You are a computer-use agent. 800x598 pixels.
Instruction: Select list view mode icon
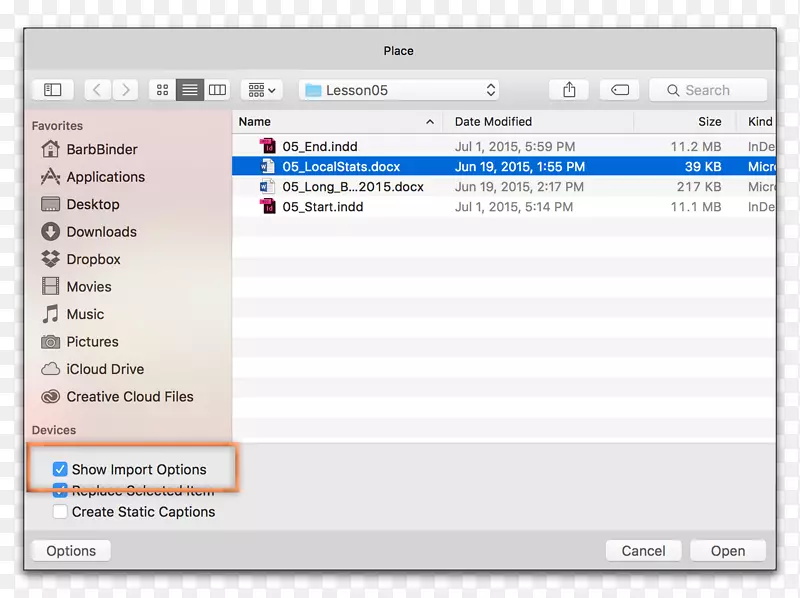pos(189,90)
